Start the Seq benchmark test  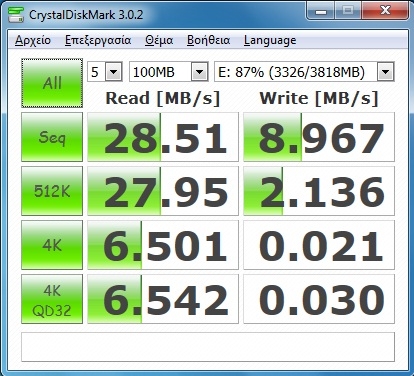pyautogui.click(x=52, y=137)
